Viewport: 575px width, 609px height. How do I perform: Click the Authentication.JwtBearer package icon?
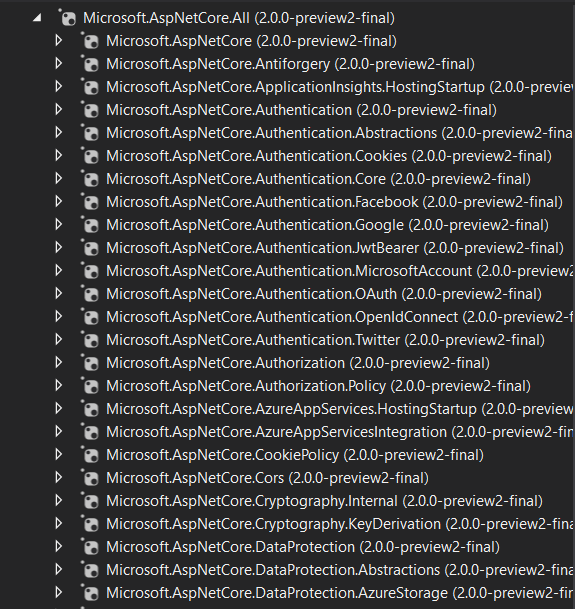(90, 247)
